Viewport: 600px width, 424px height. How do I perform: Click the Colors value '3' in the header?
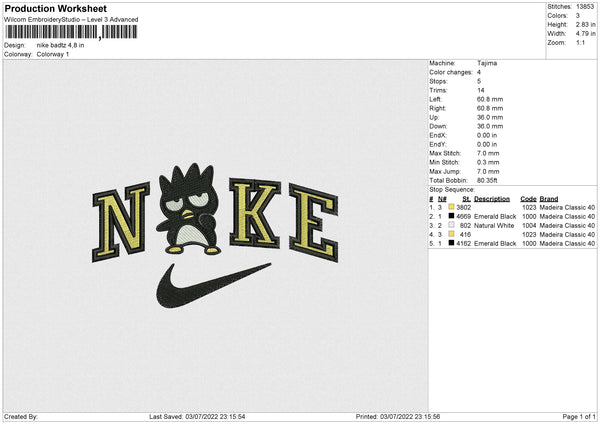(x=578, y=16)
